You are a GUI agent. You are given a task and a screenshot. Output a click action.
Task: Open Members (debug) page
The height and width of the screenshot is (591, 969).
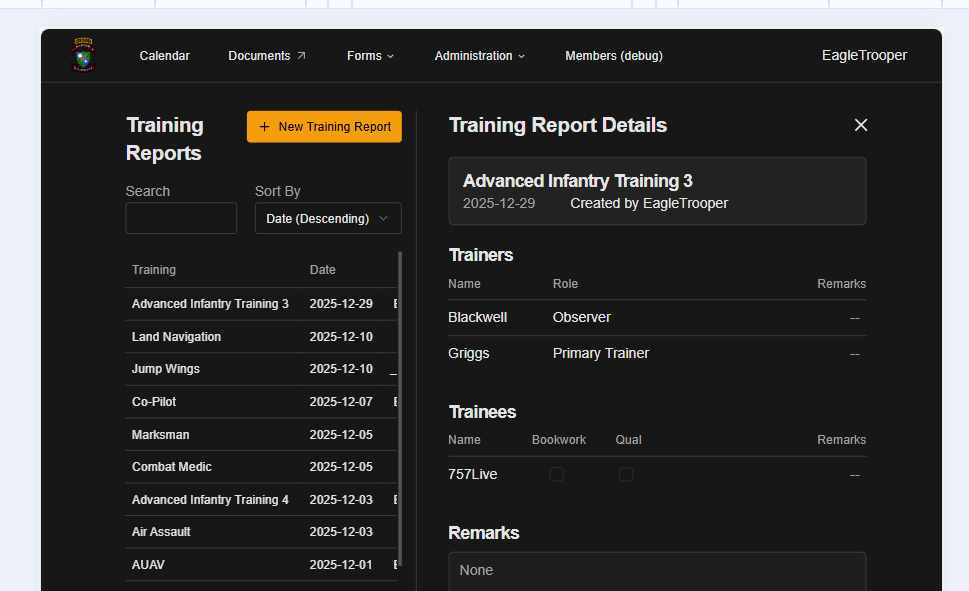(x=613, y=56)
